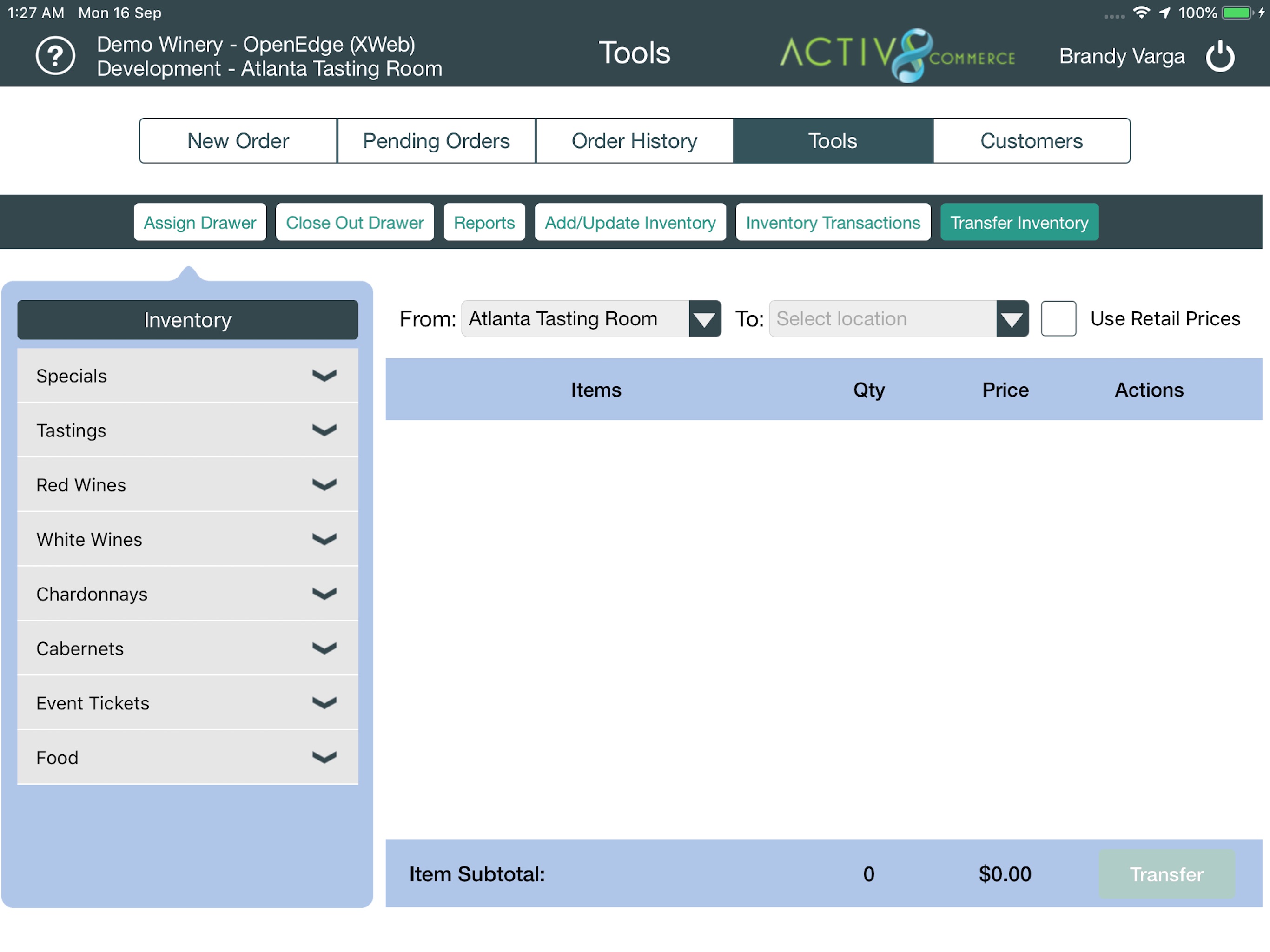Click the Demo Winery location title
Viewport: 1270px width, 952px height.
[269, 56]
